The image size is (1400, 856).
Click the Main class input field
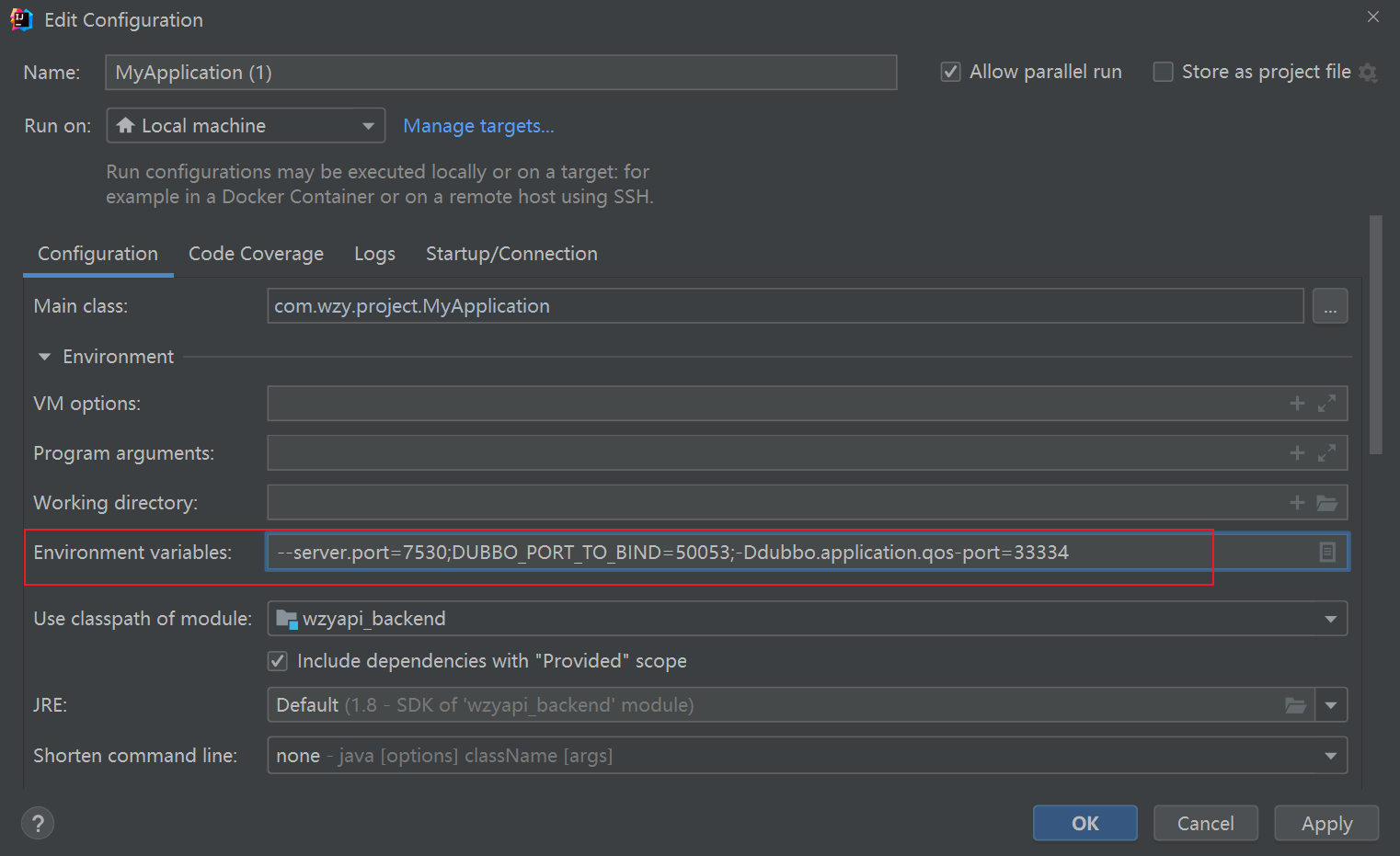pos(784,306)
